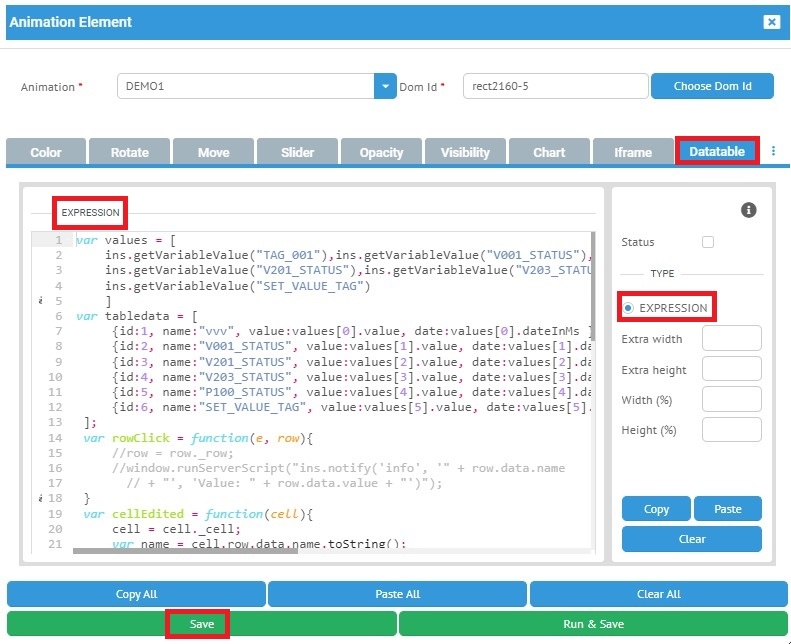
Task: Click the Dom Id input field
Action: (555, 86)
